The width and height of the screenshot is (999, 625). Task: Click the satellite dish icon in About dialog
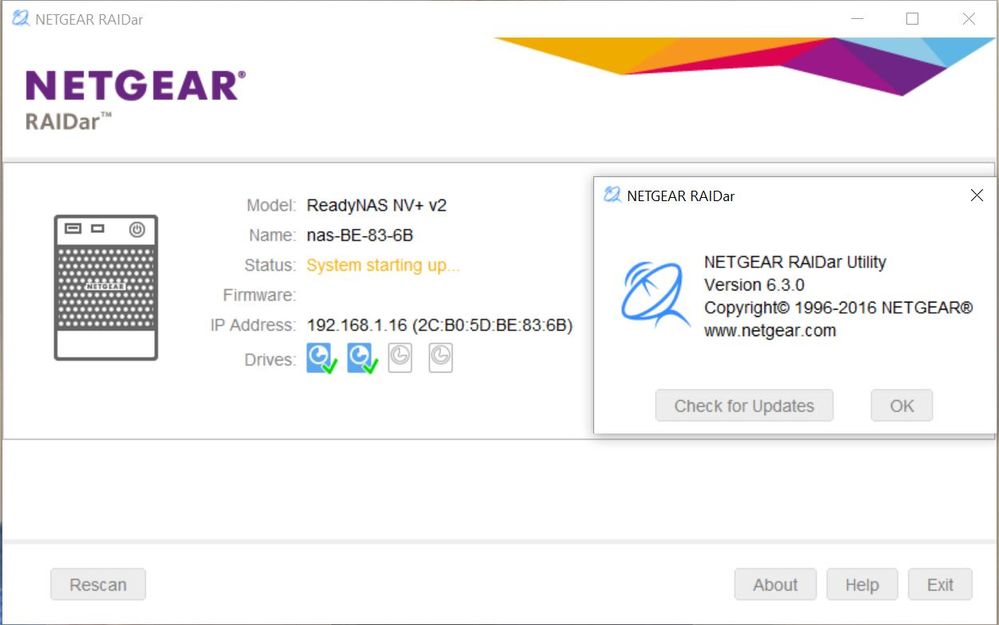[654, 294]
